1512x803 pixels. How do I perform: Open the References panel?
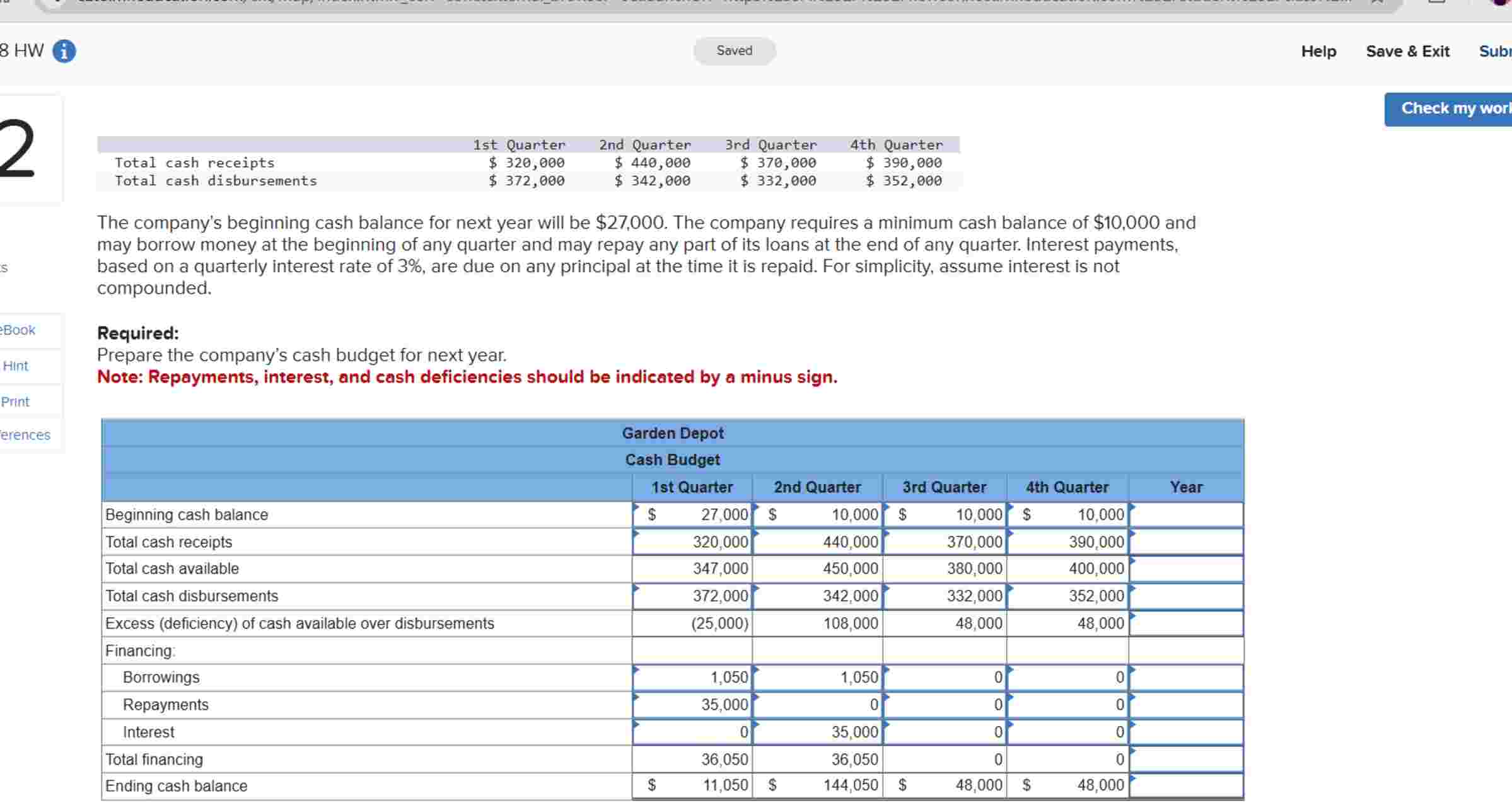tap(25, 434)
